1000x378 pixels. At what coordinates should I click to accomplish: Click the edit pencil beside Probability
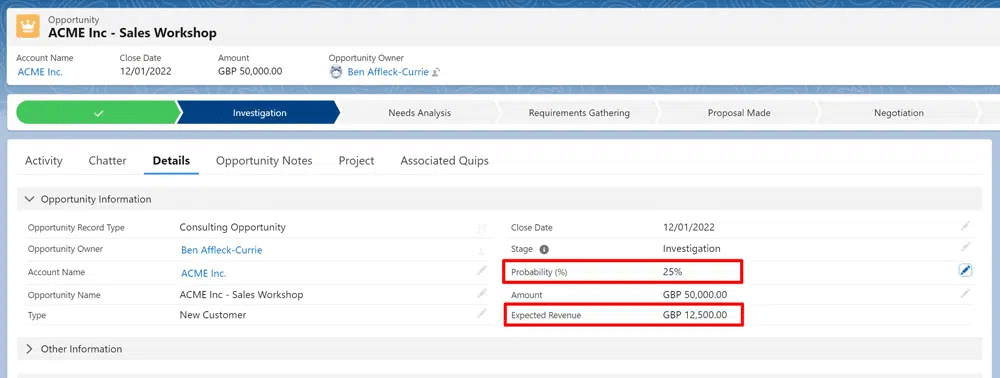(x=965, y=271)
